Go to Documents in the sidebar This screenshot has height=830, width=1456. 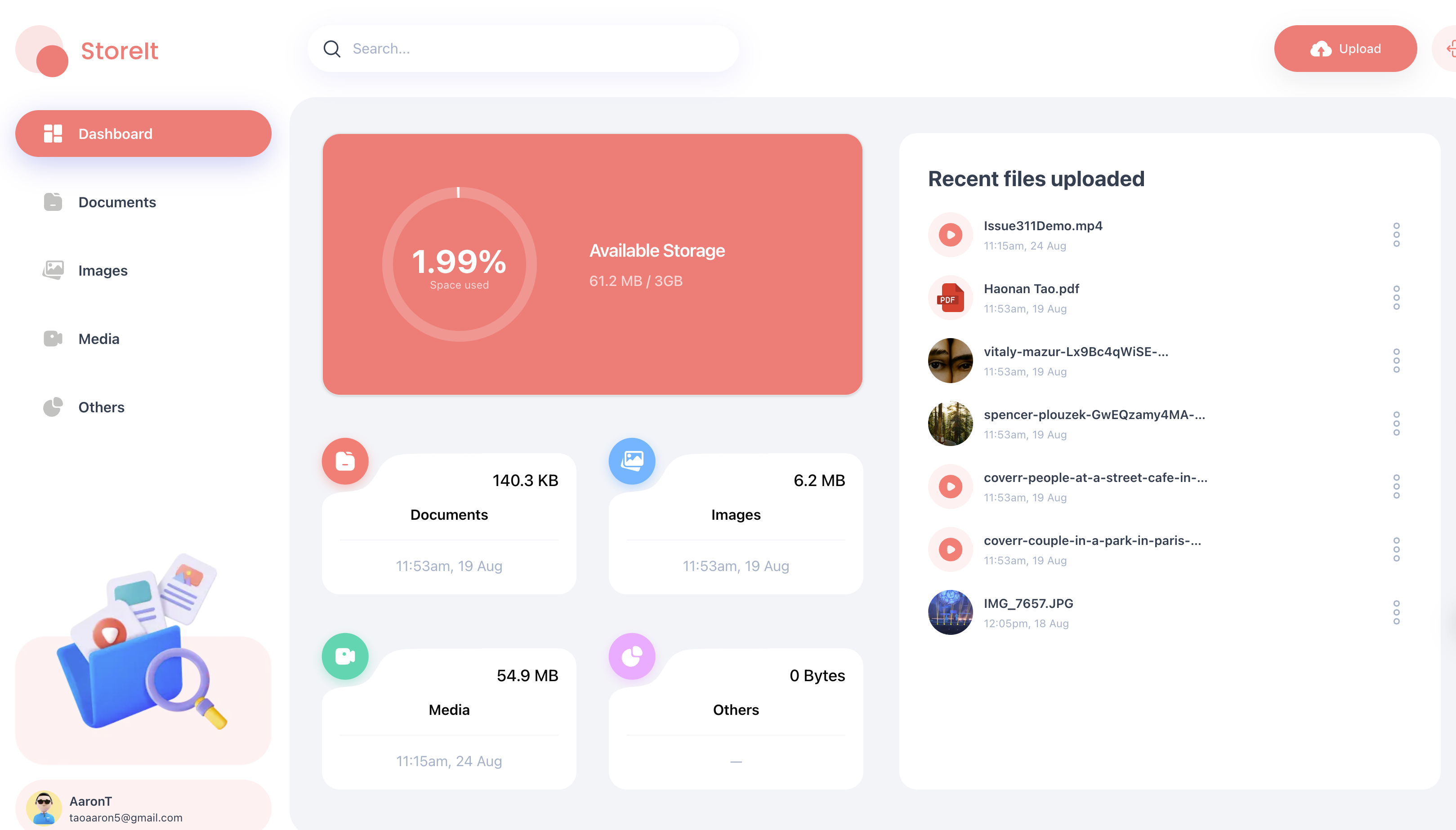click(x=117, y=202)
